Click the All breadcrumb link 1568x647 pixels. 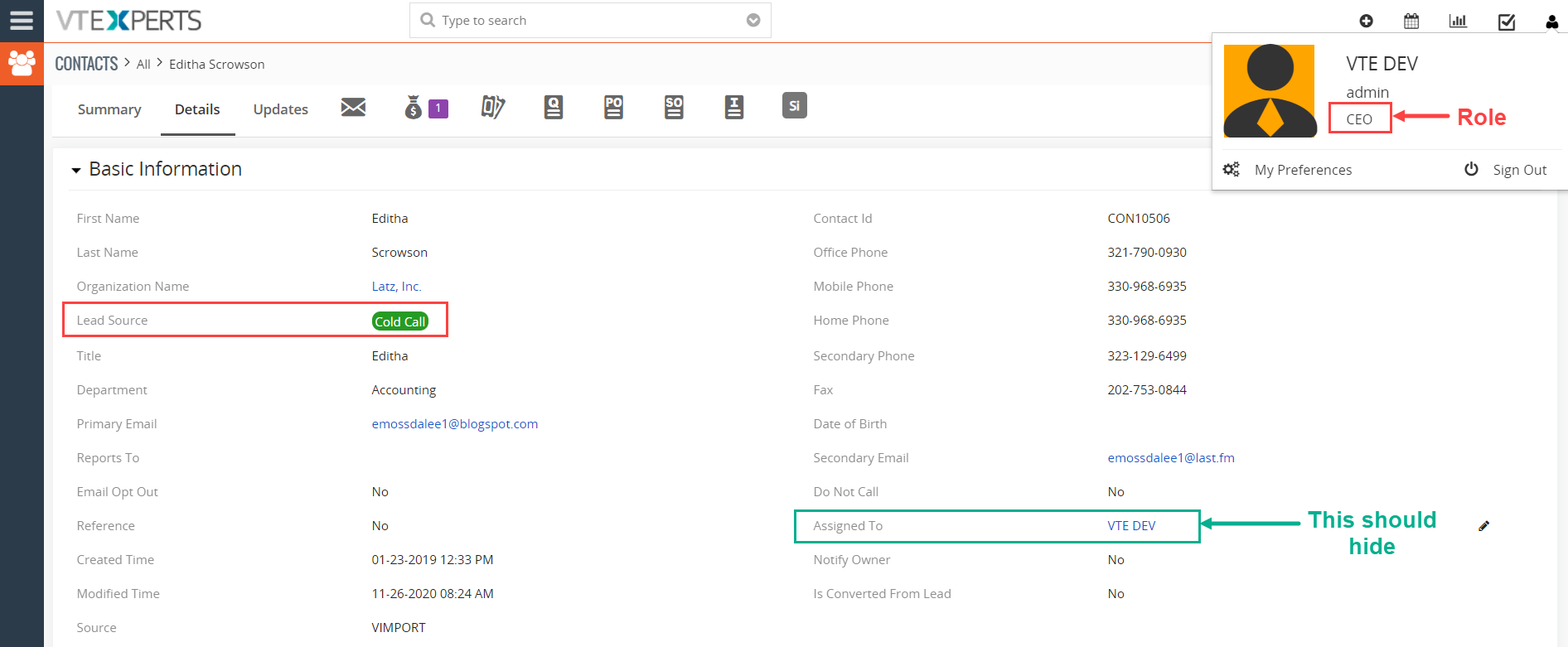tap(143, 65)
